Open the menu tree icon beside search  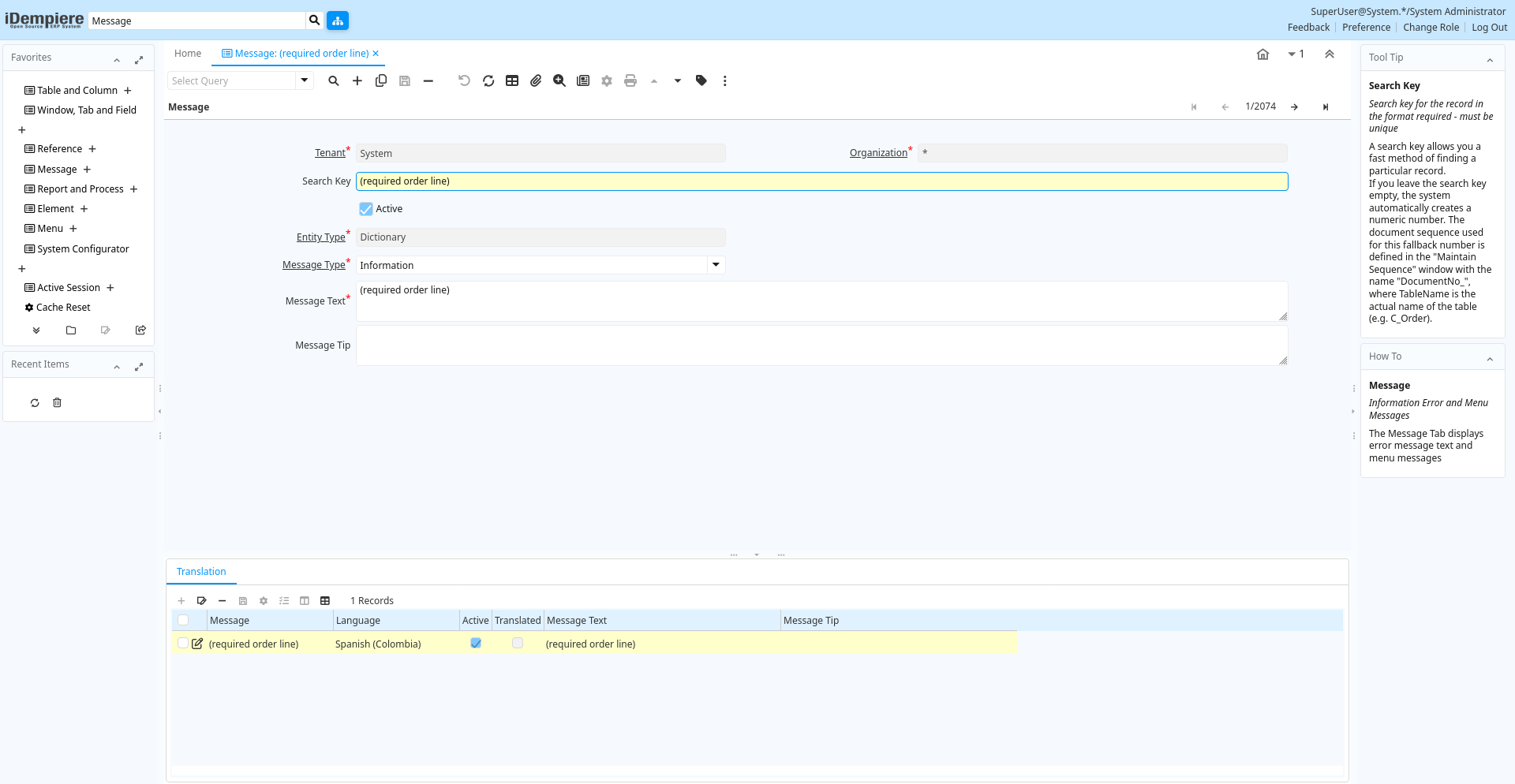point(338,21)
